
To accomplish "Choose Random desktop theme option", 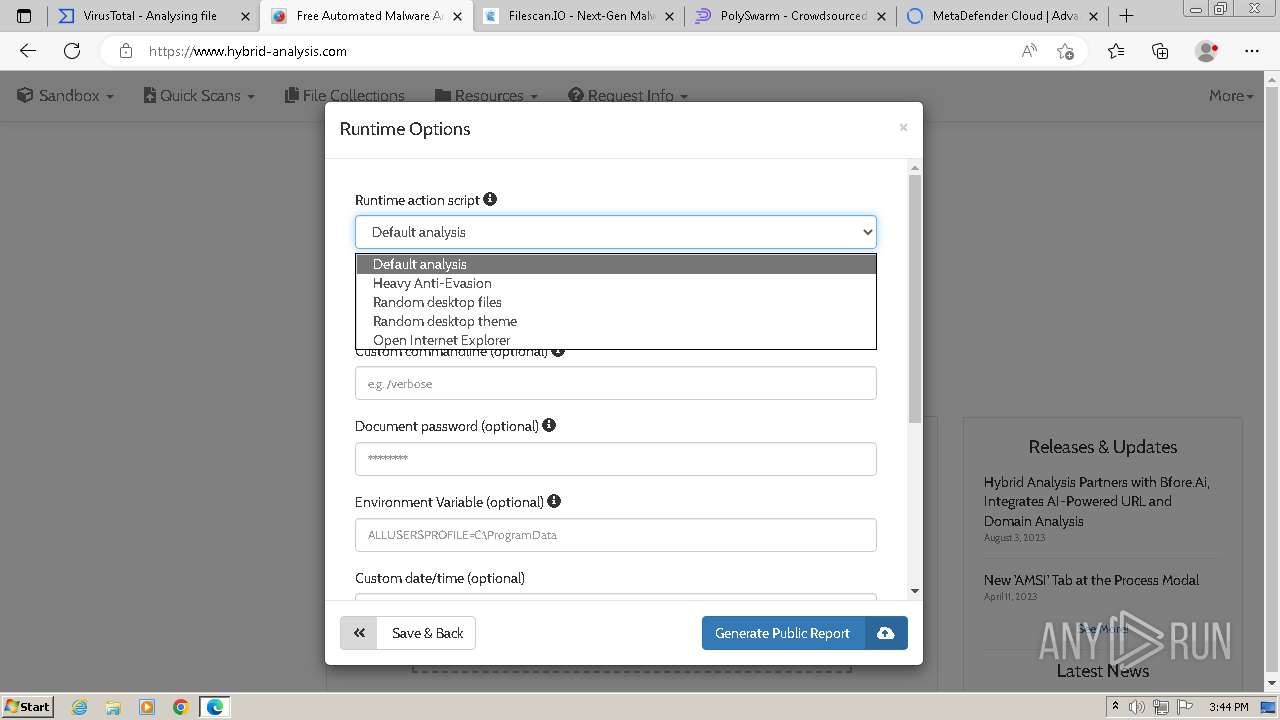I will (x=445, y=321).
